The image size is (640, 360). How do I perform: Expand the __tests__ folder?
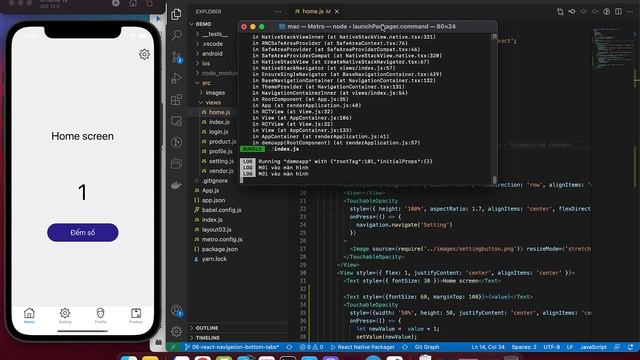214,34
